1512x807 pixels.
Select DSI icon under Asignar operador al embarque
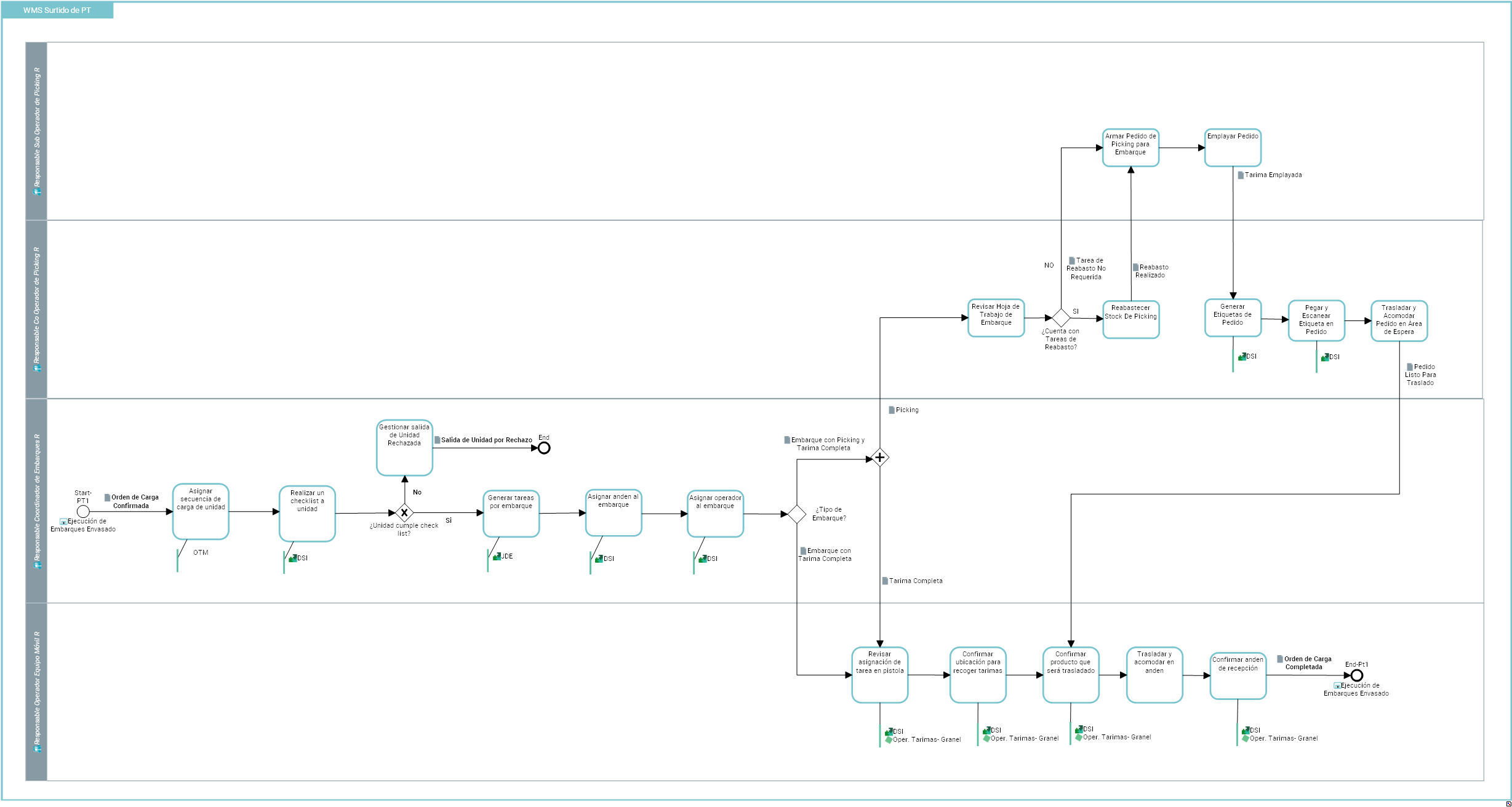(702, 559)
